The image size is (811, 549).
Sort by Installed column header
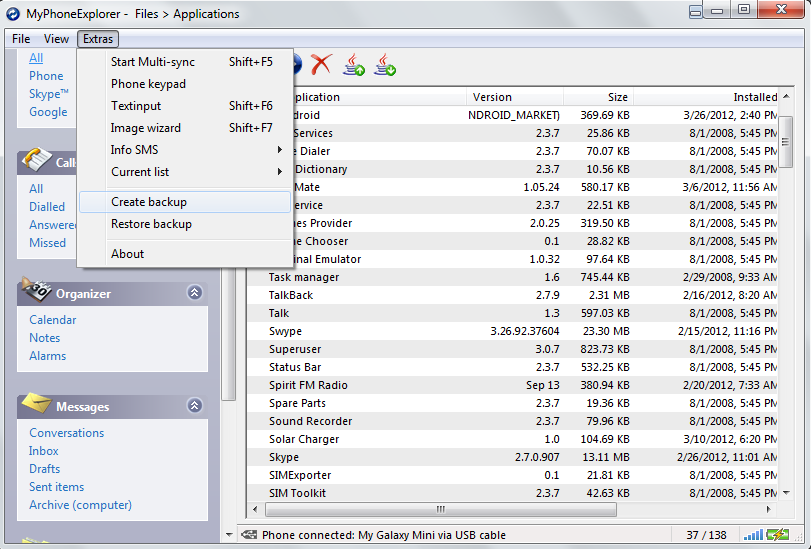pos(705,97)
